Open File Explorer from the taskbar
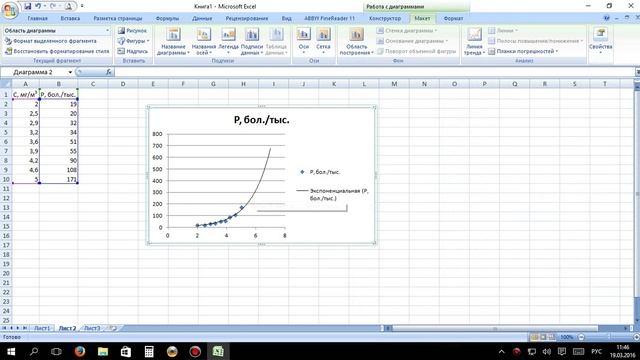This screenshot has height=360, width=640. (103, 351)
